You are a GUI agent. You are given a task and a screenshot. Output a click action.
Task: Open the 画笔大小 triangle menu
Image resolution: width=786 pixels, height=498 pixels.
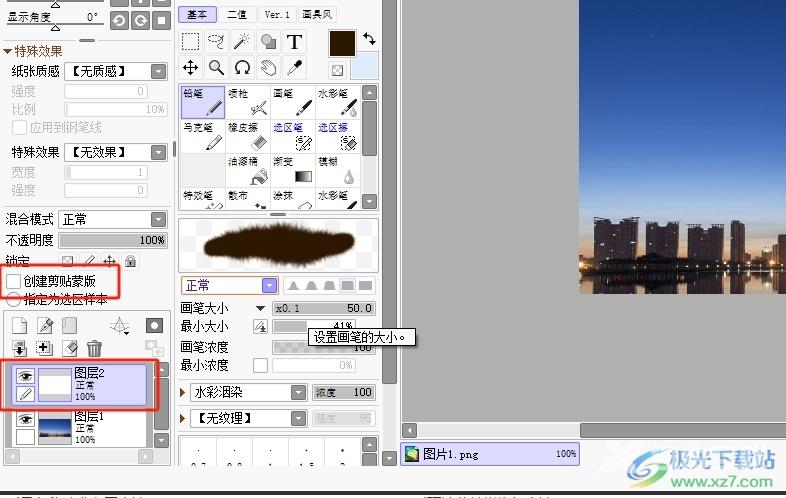260,308
